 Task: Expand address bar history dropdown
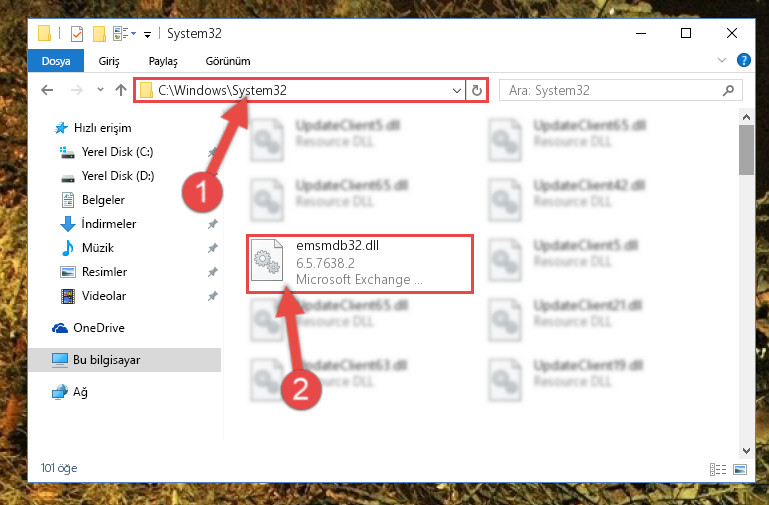coord(457,91)
